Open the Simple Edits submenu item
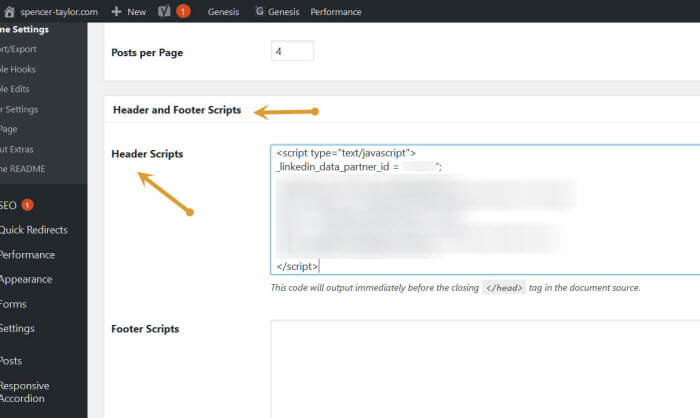The image size is (700, 418). [x=15, y=89]
